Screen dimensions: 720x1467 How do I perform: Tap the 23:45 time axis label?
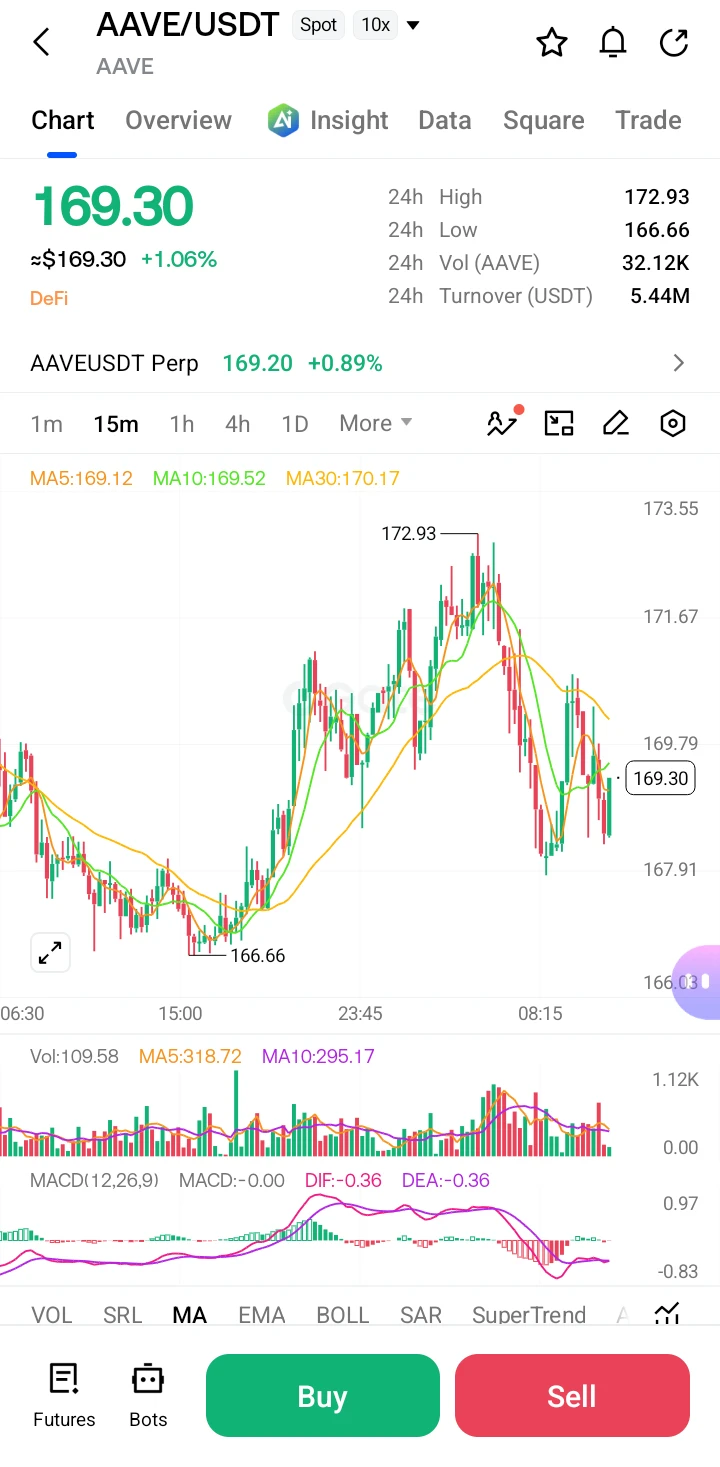[360, 1013]
